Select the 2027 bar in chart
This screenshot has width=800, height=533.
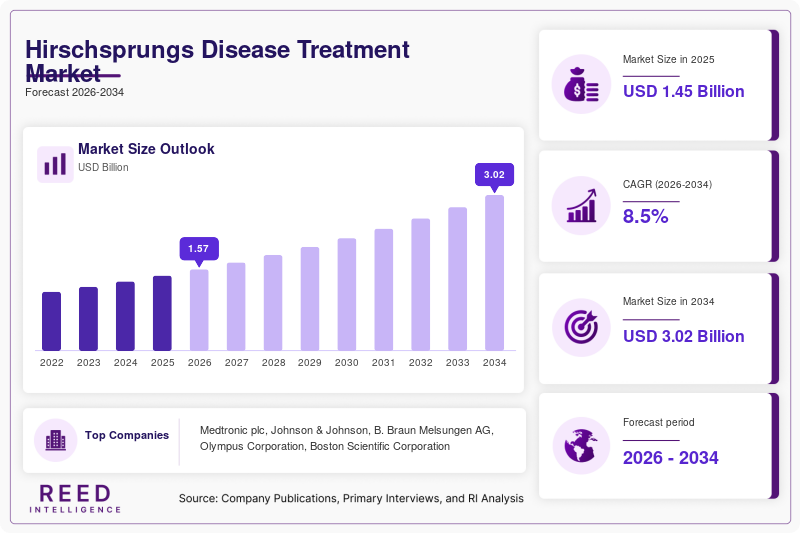[236, 307]
